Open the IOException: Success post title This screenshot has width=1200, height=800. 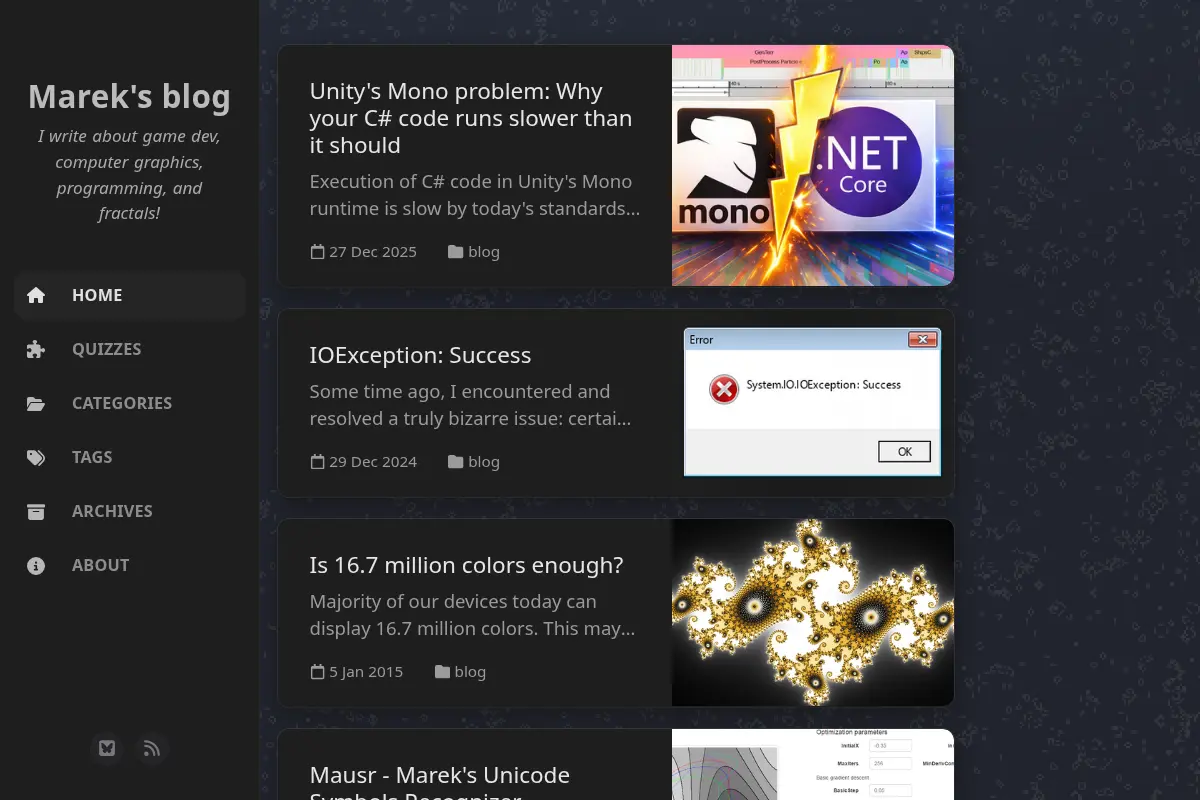pos(420,355)
